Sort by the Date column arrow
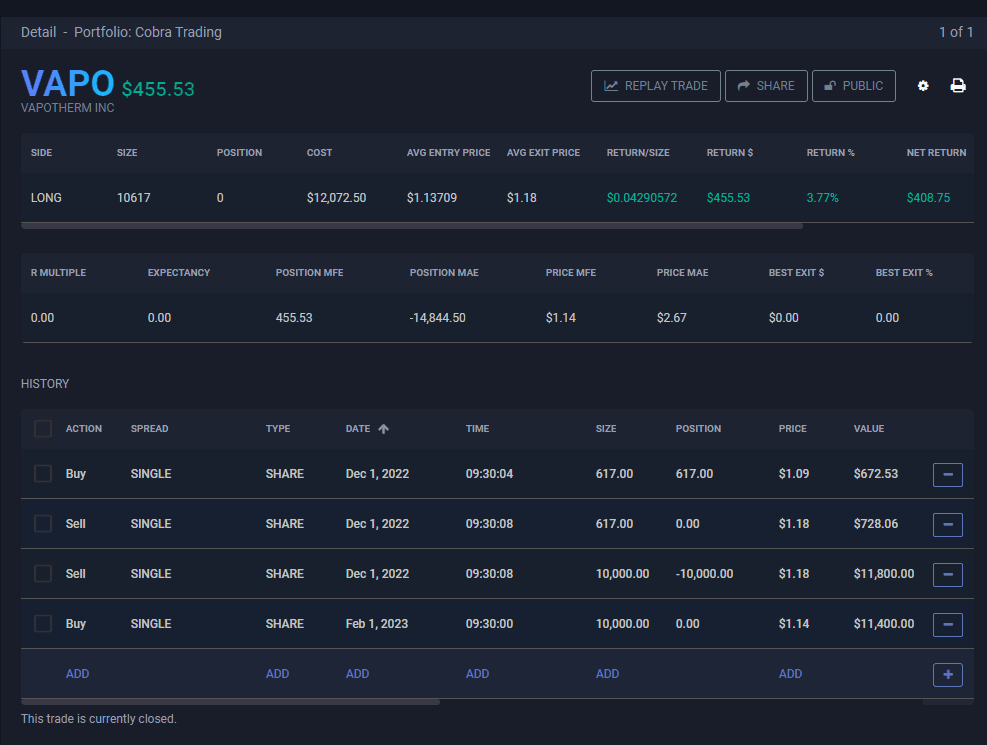Image resolution: width=987 pixels, height=745 pixels. coord(384,429)
